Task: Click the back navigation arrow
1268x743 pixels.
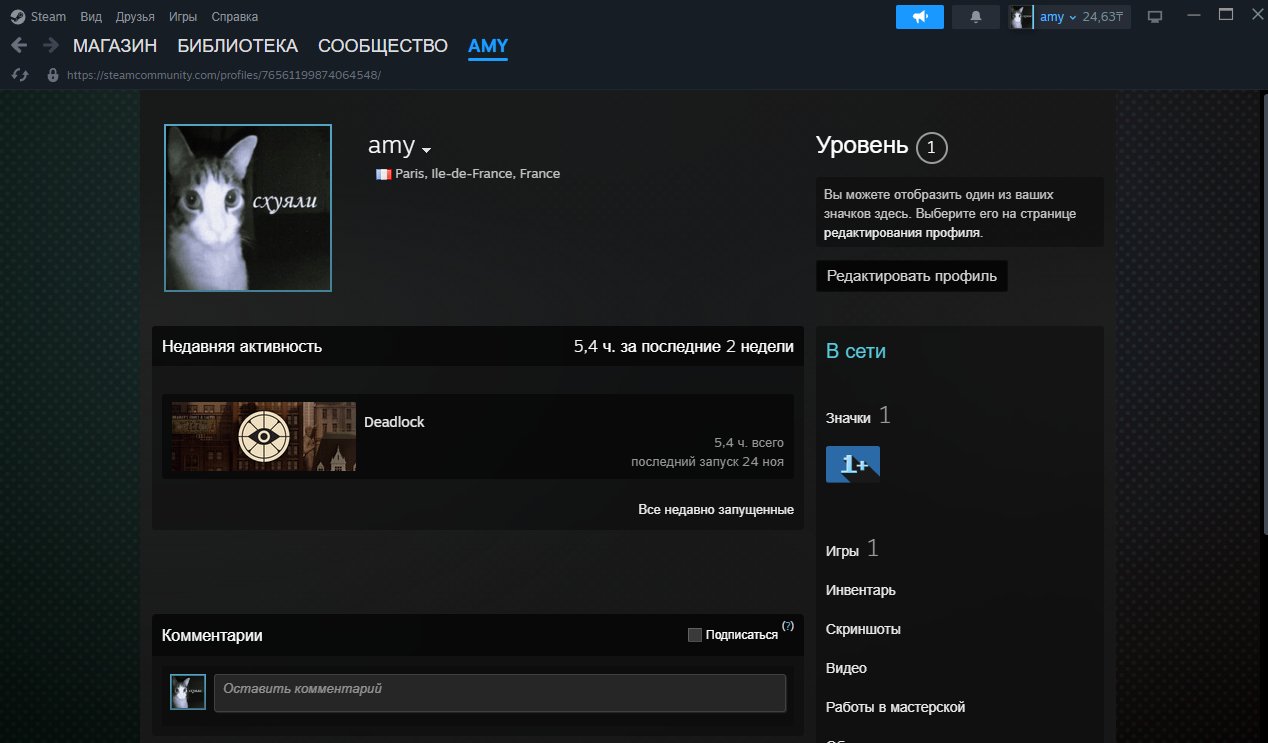Action: click(x=18, y=46)
